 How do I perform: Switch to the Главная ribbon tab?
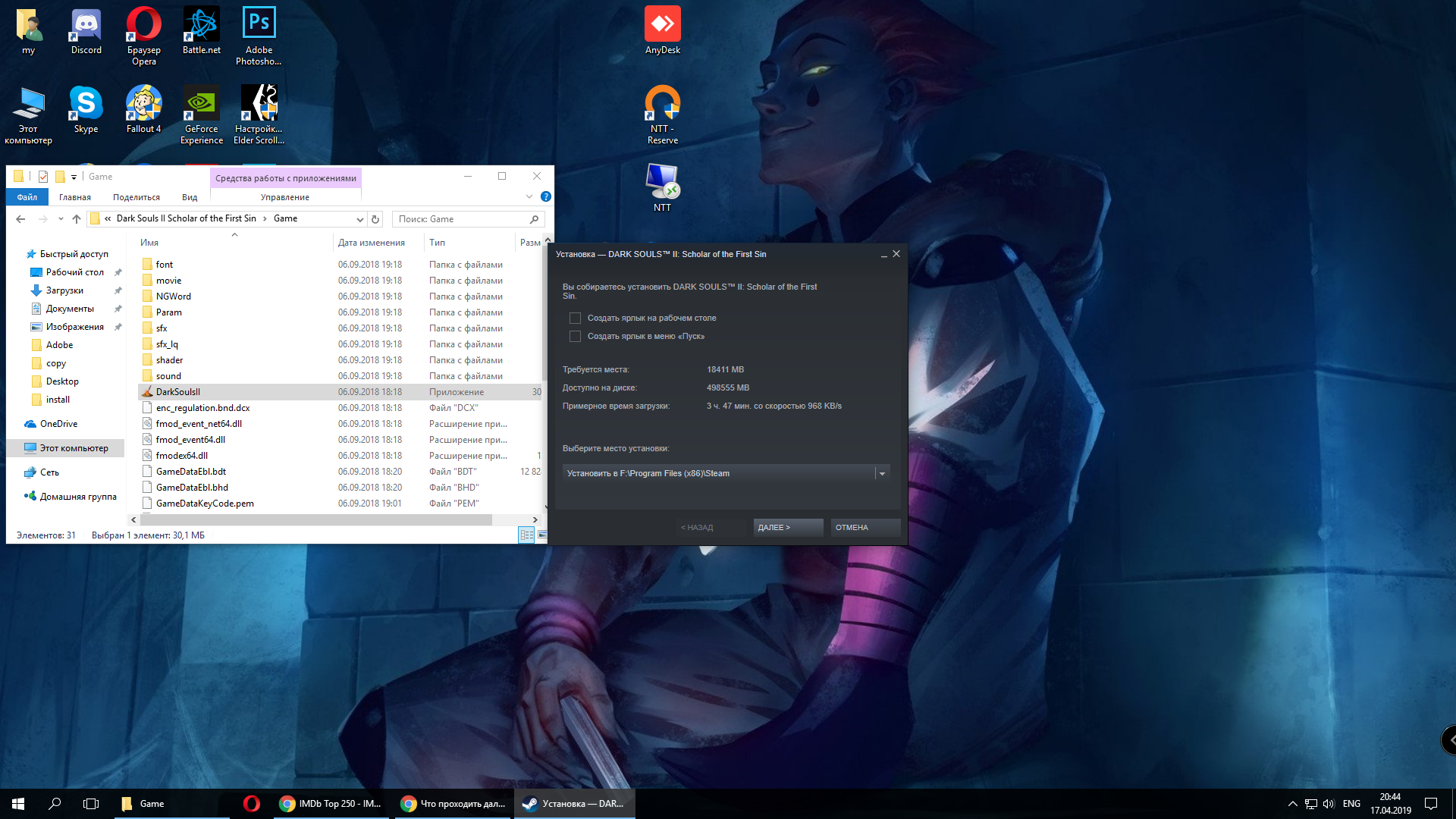(x=75, y=197)
